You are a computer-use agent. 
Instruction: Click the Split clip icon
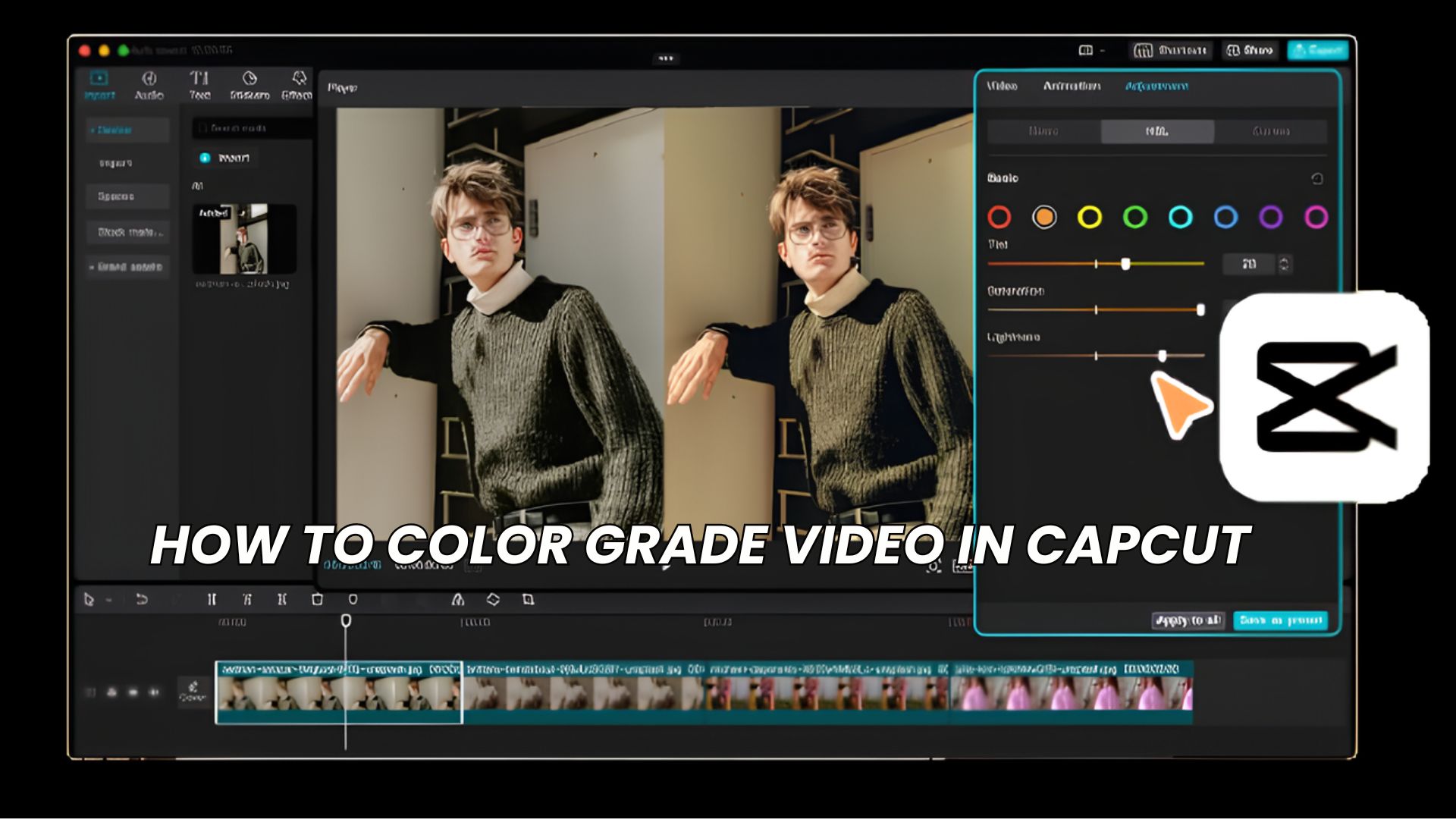click(x=212, y=600)
